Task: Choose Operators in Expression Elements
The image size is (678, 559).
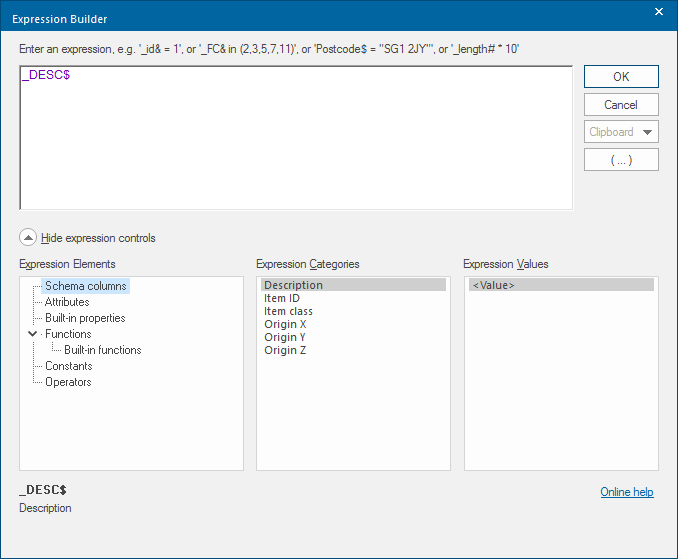Action: (68, 382)
